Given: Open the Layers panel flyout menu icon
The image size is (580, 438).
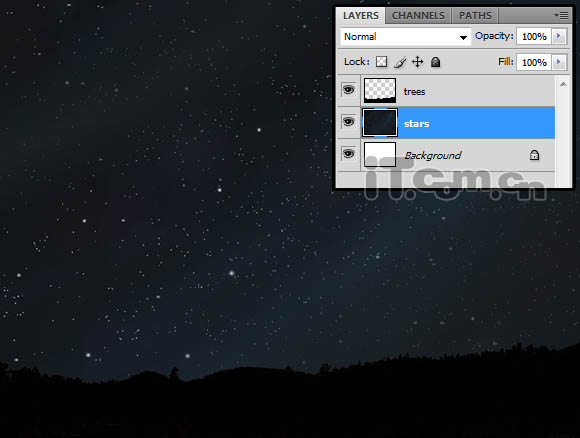Looking at the screenshot, I should (561, 16).
